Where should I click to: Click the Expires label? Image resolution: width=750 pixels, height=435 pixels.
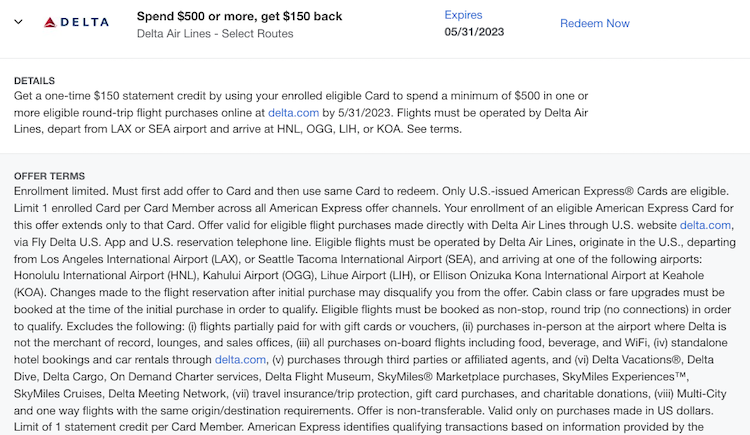pos(463,15)
